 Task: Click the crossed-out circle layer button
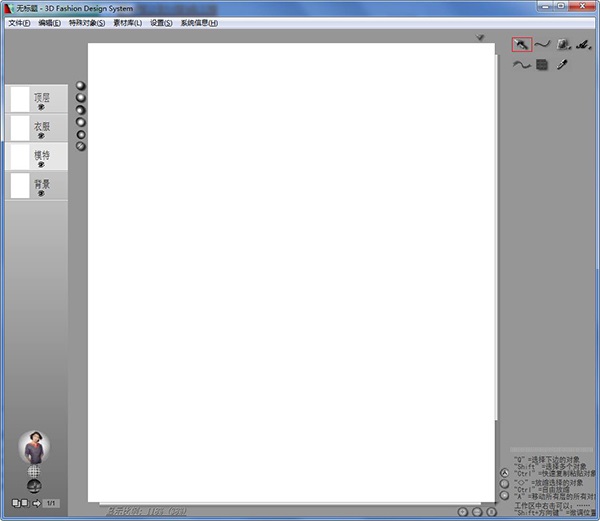(81, 146)
